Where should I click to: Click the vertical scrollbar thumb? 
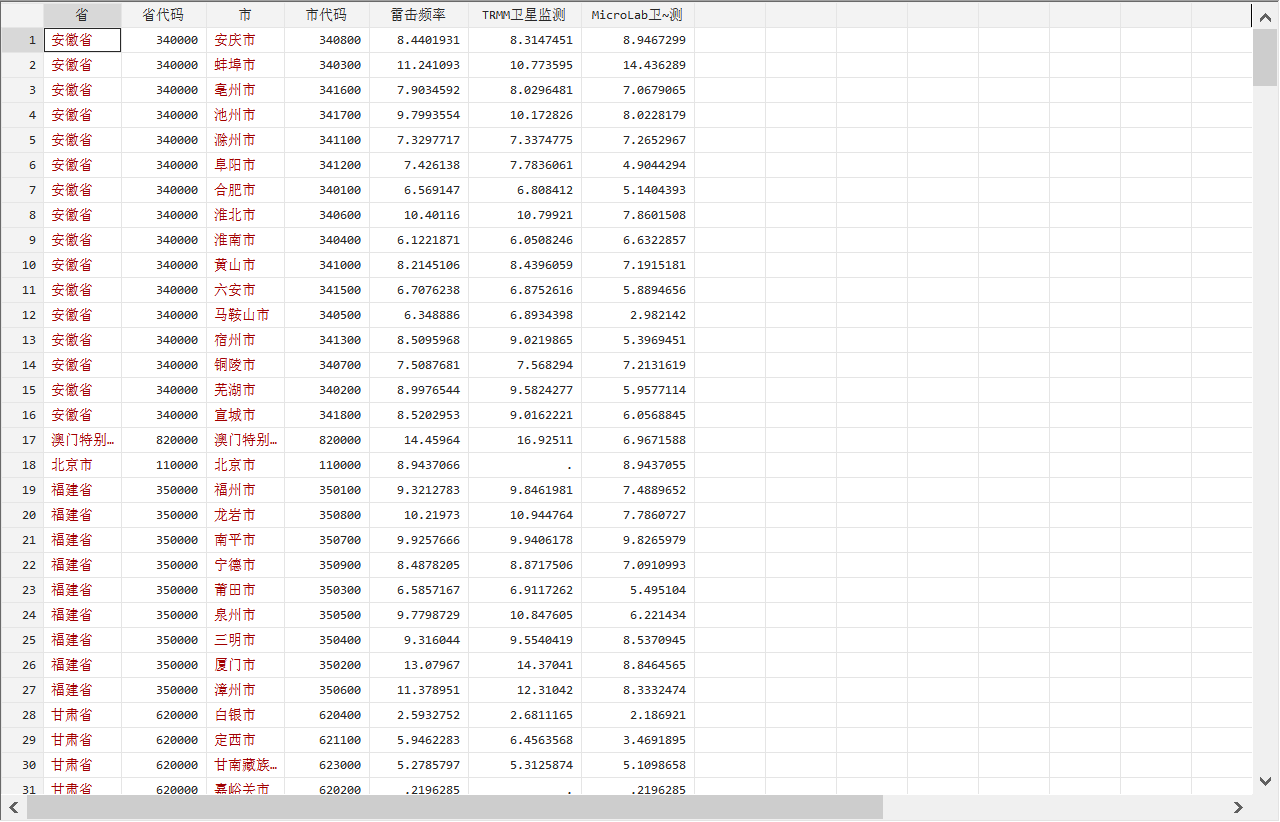pyautogui.click(x=1265, y=57)
